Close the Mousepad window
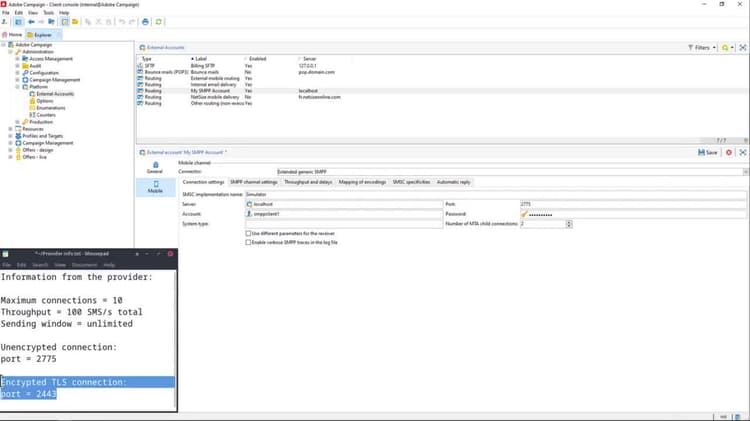 (170, 254)
